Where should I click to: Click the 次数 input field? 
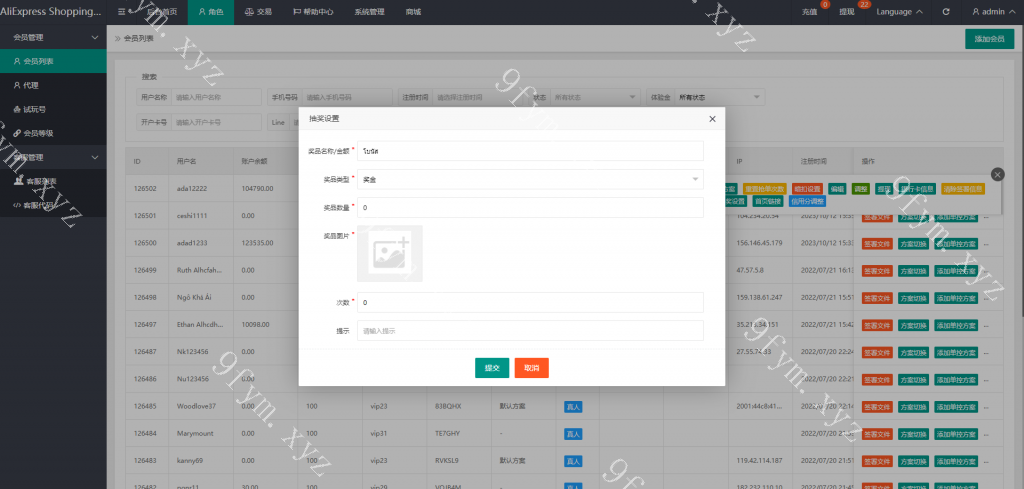click(x=530, y=302)
